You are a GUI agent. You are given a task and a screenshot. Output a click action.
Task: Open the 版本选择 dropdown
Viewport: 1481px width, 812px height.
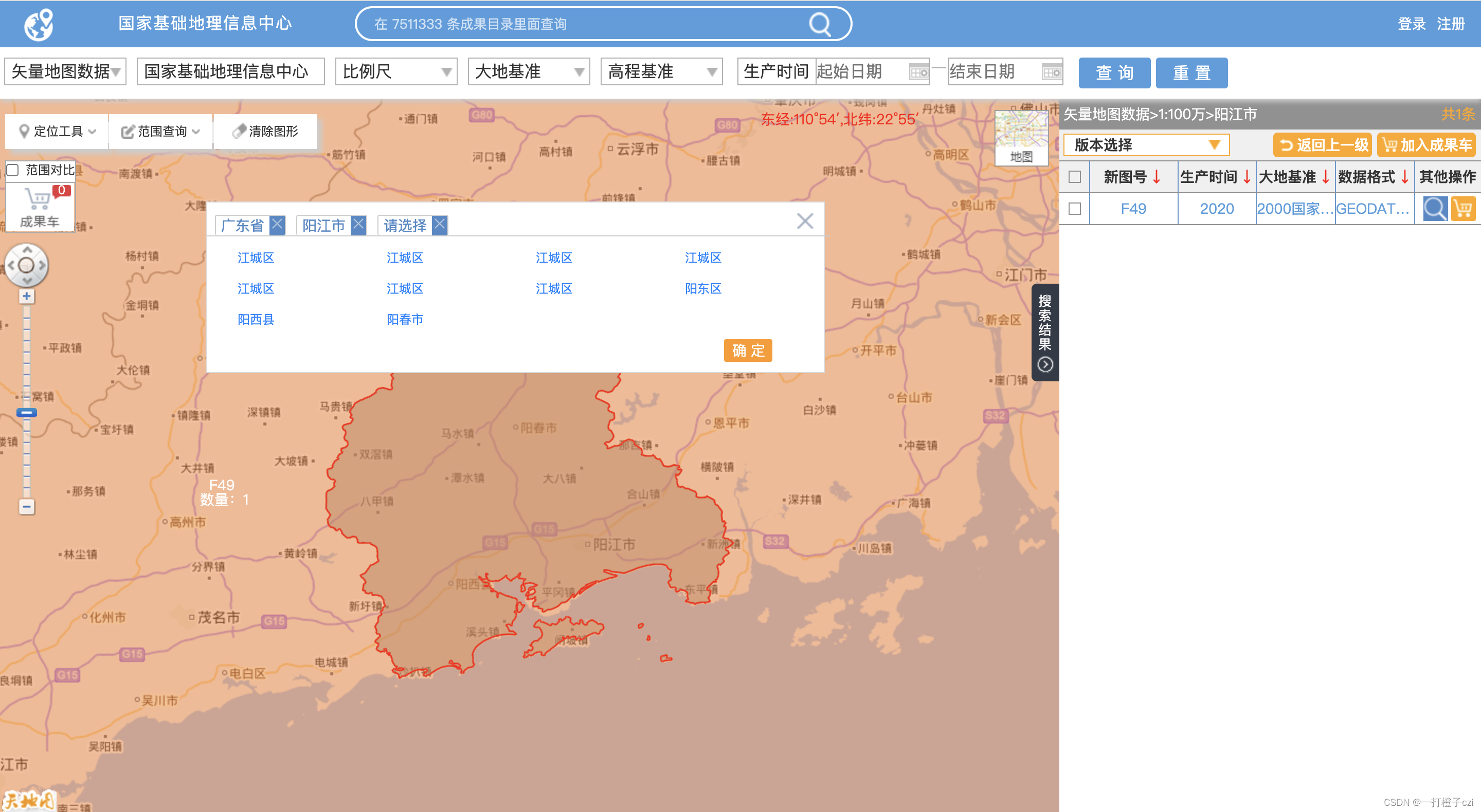[x=1146, y=145]
